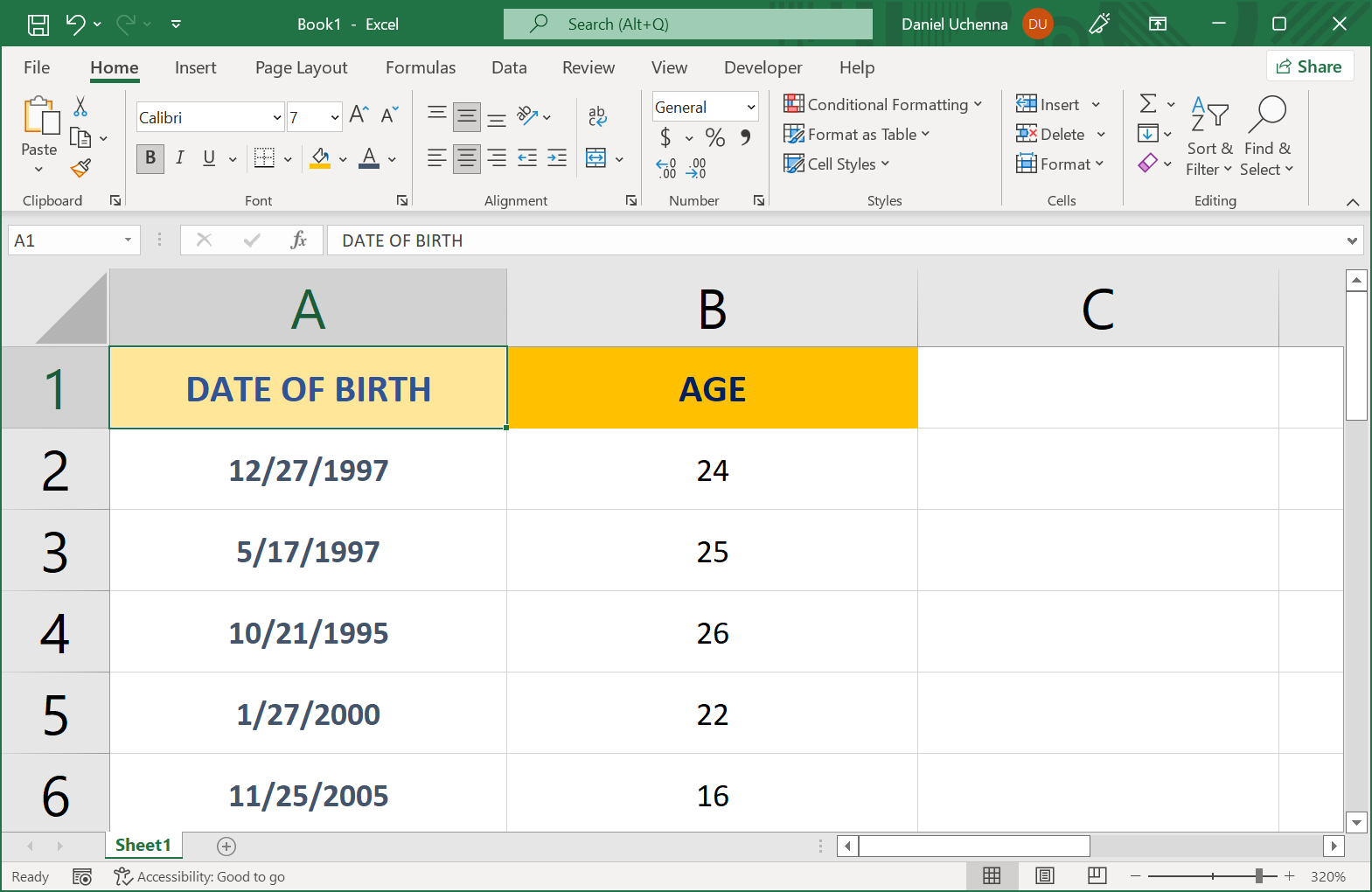Switch to the Insert ribbon tab
The width and height of the screenshot is (1372, 892).
(195, 67)
